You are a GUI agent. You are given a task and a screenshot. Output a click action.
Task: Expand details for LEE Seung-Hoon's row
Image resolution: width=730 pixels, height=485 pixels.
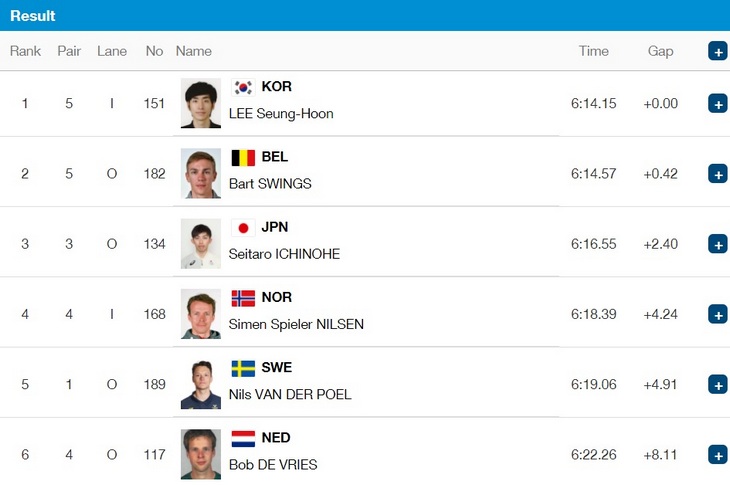[718, 103]
